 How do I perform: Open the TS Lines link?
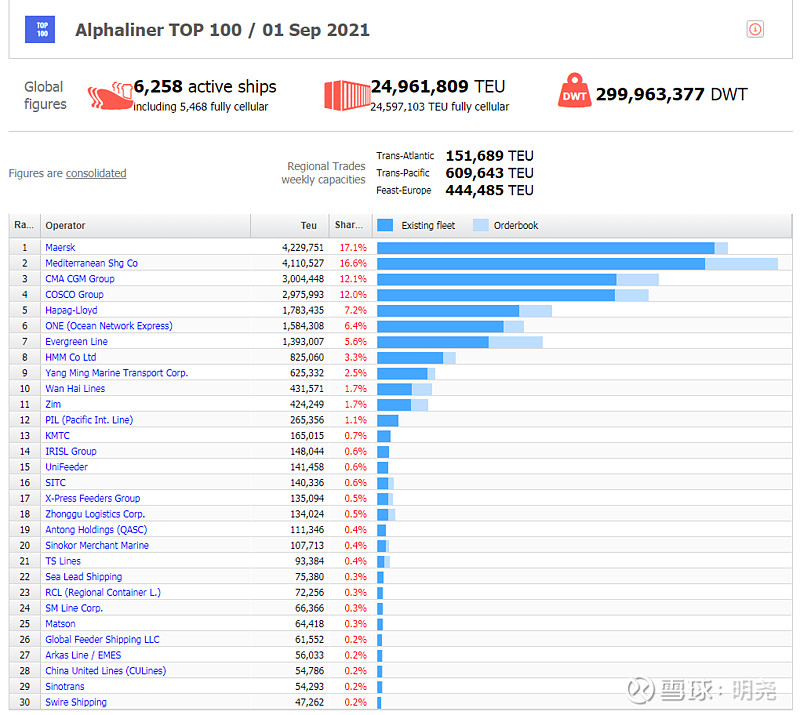(x=63, y=561)
